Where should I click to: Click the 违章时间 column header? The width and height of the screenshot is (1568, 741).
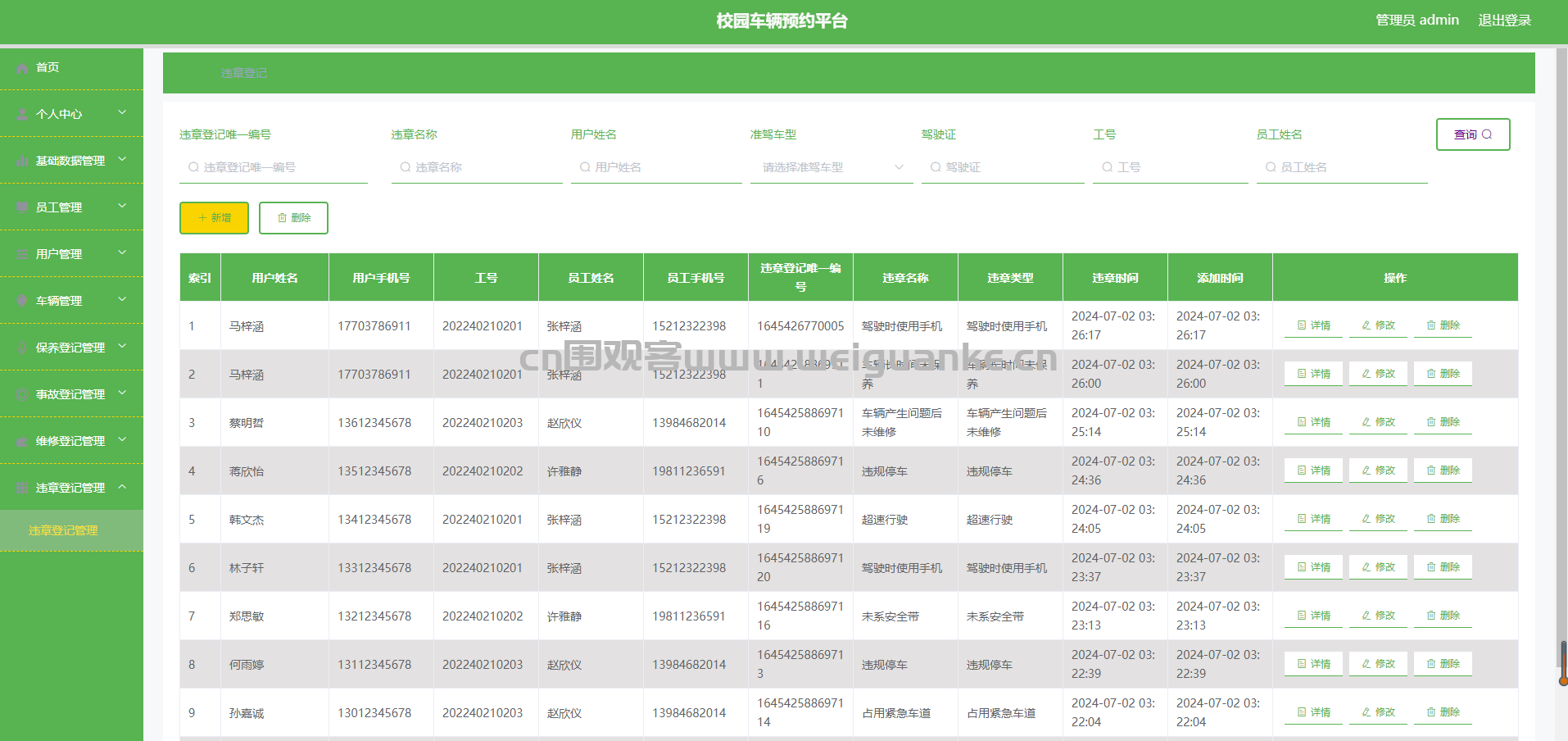(1115, 278)
